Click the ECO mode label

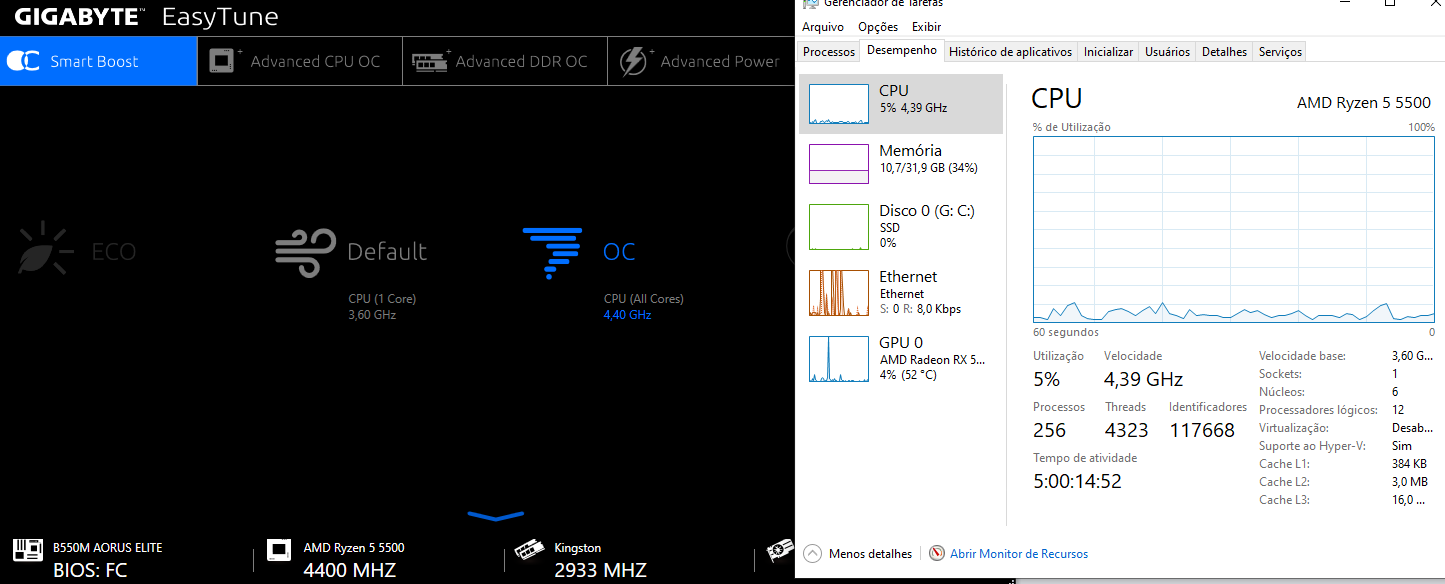(113, 251)
